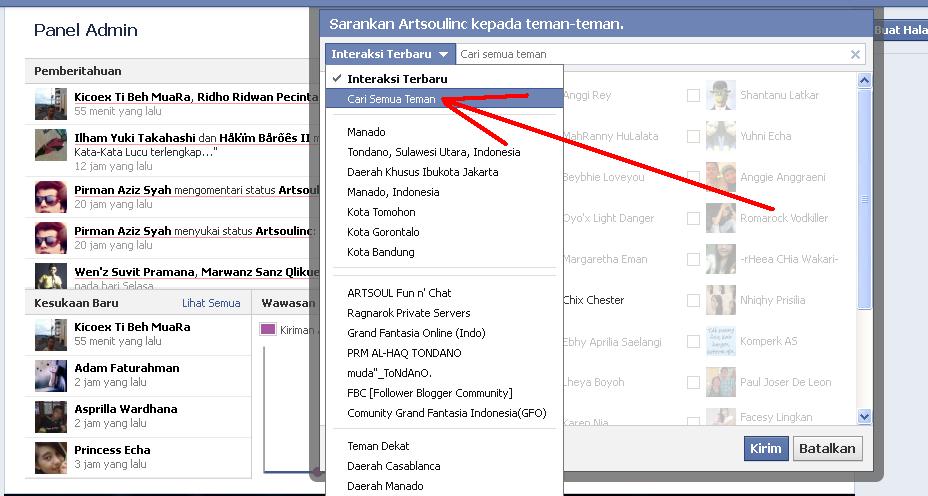The image size is (928, 496).
Task: Cancel the dialog with Batalkan button
Action: pyautogui.click(x=827, y=449)
